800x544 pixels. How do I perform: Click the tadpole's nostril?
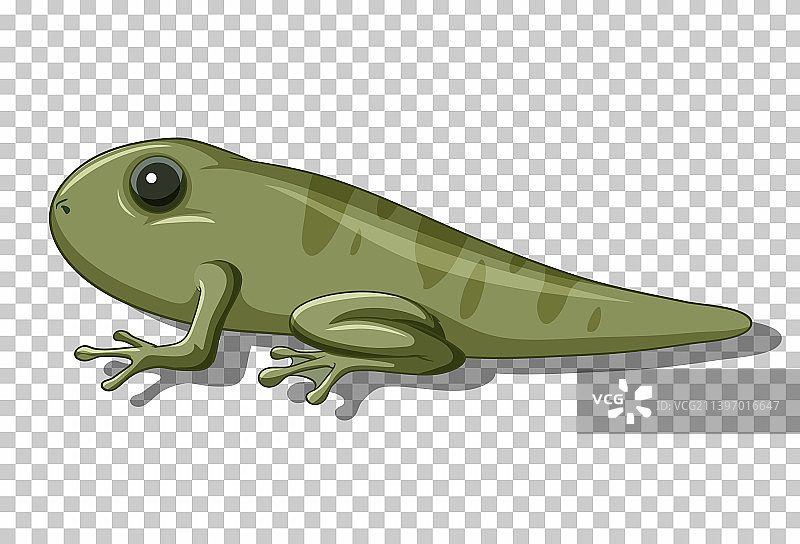coord(63,209)
